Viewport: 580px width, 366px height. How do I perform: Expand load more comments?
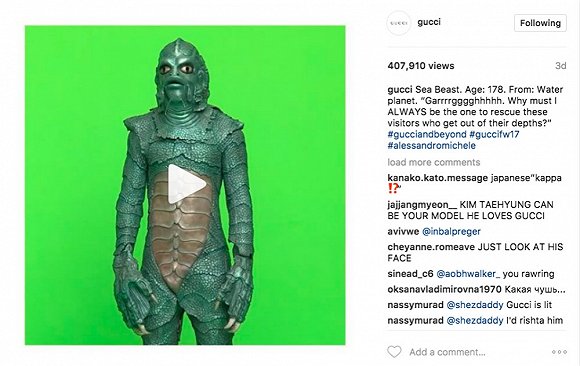coord(434,162)
